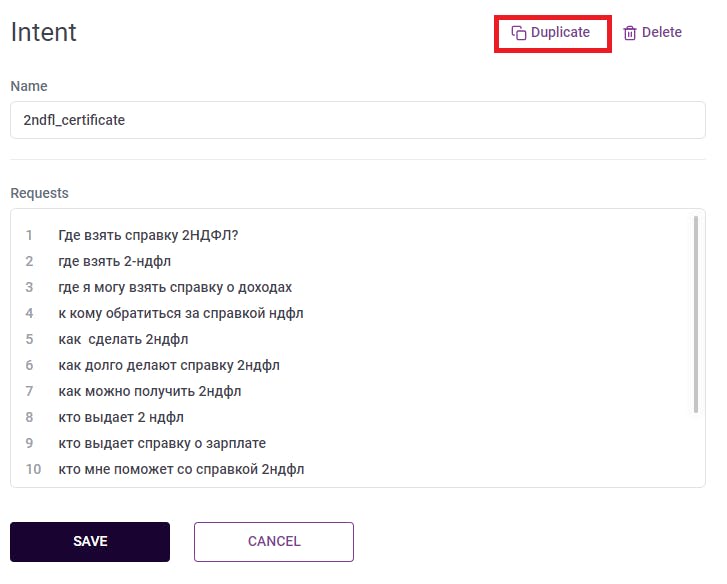The width and height of the screenshot is (727, 584).
Task: Place cursor in "как сделать 2ндфл" line
Action: point(123,340)
